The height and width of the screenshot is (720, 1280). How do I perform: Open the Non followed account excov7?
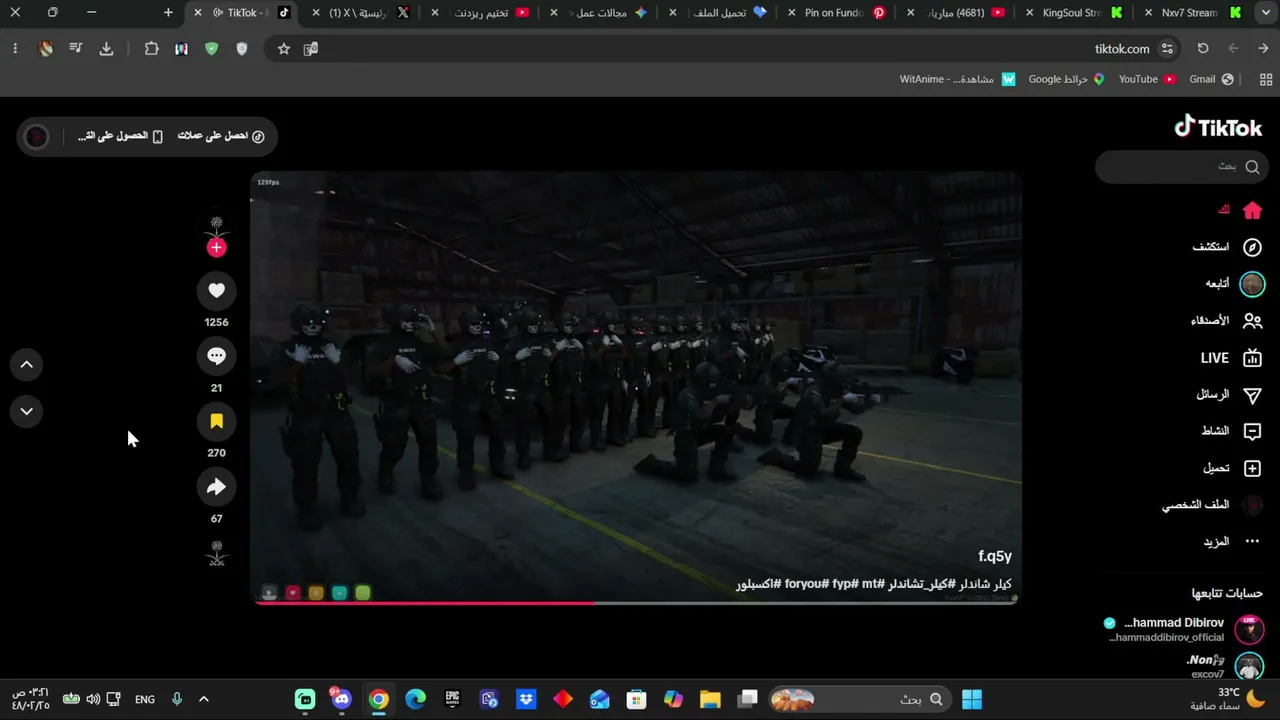1225,666
